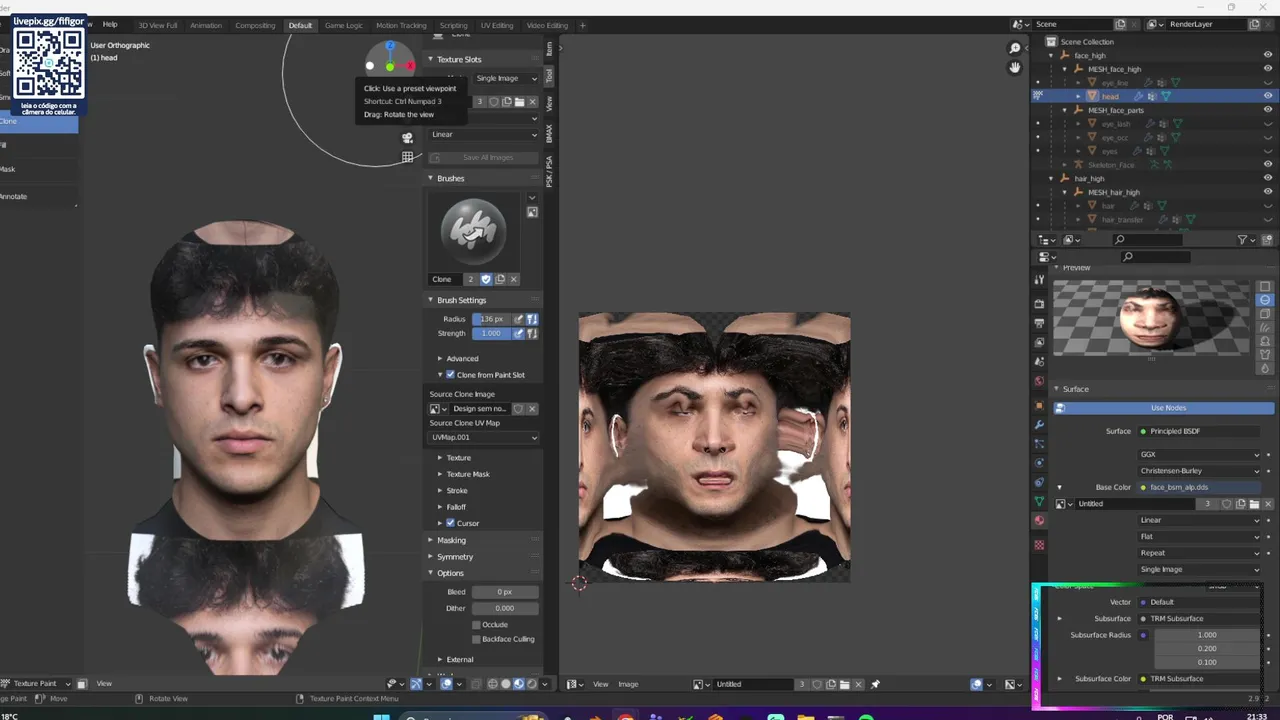1280x720 pixels.
Task: Unlink the Clone brush with X icon
Action: pos(514,279)
